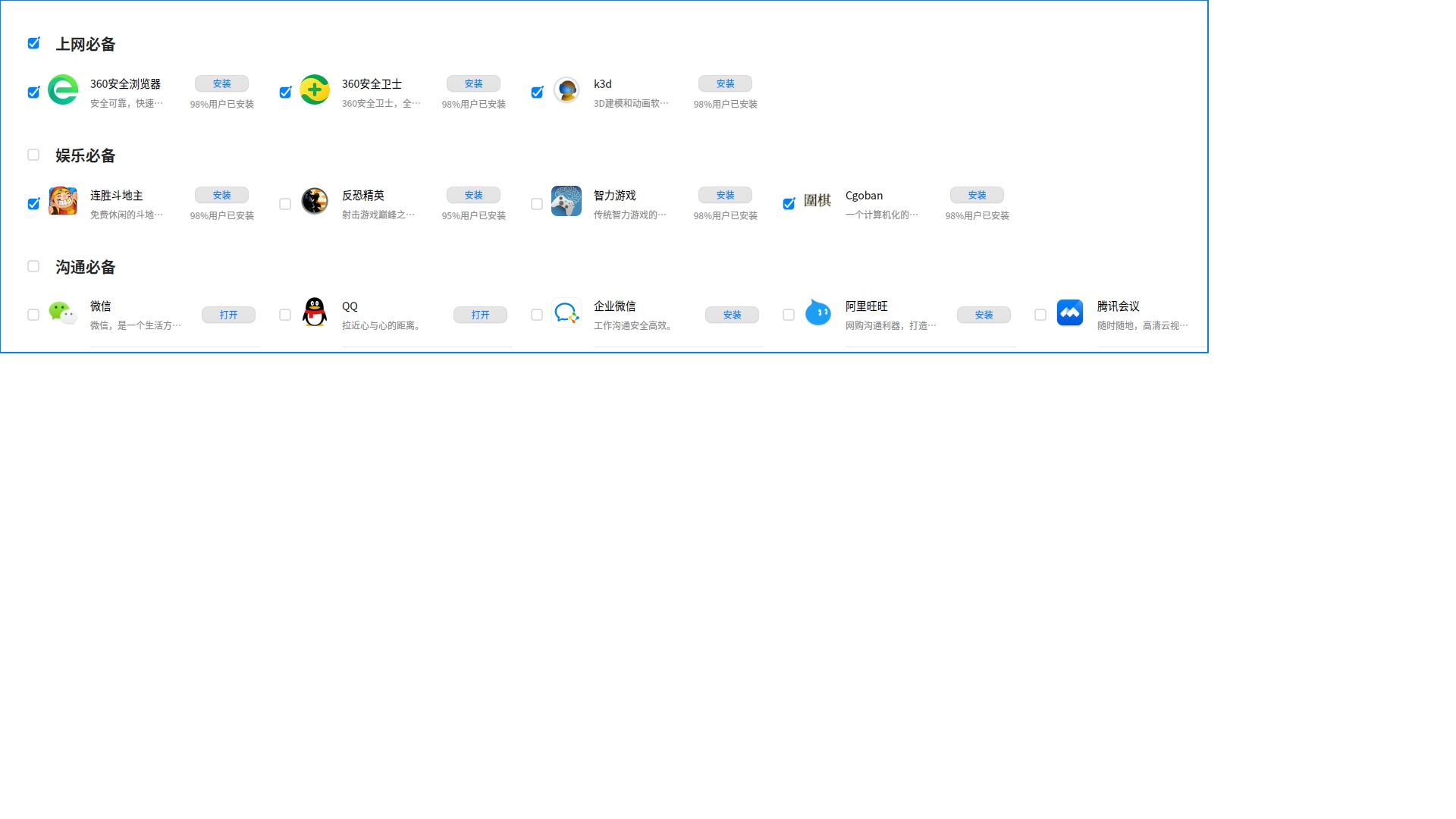Uncheck the 上网必备 category checkbox
Image resolution: width=1456 pixels, height=819 pixels.
click(x=33, y=43)
